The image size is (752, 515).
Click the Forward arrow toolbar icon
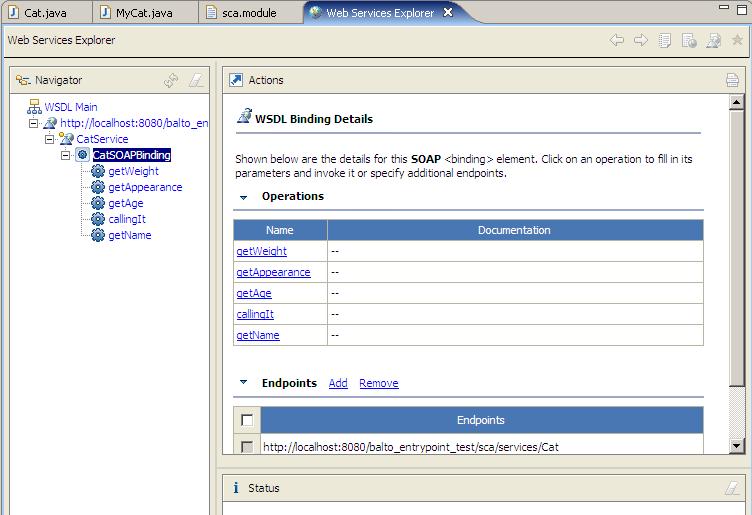tap(641, 40)
